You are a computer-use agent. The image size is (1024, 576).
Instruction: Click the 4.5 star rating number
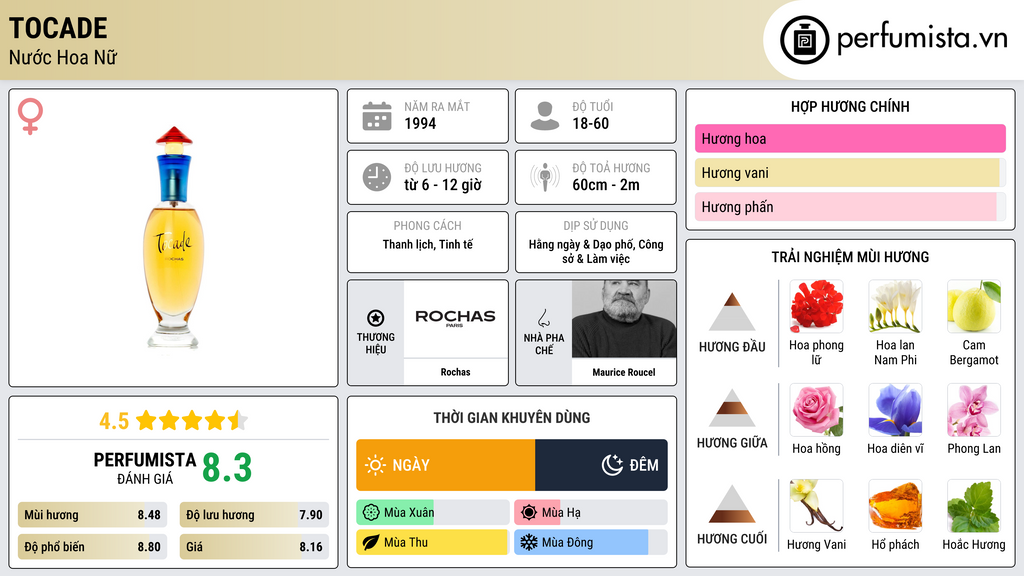[x=114, y=421]
